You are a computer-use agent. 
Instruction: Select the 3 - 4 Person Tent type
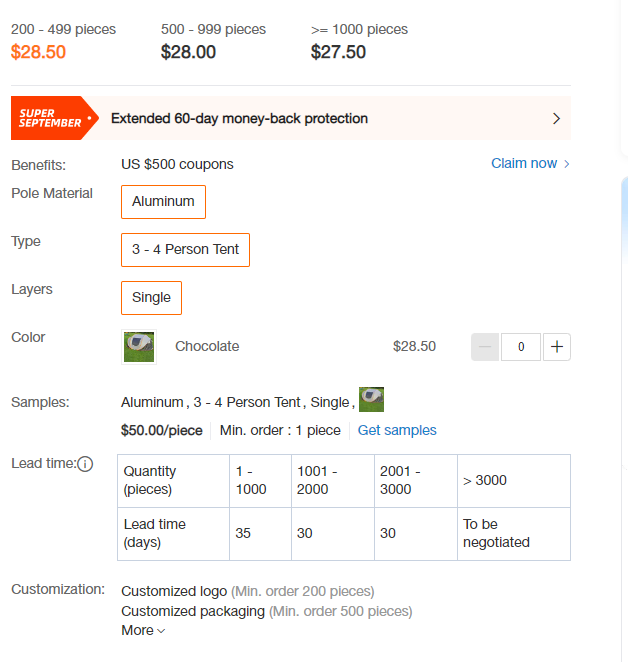185,250
